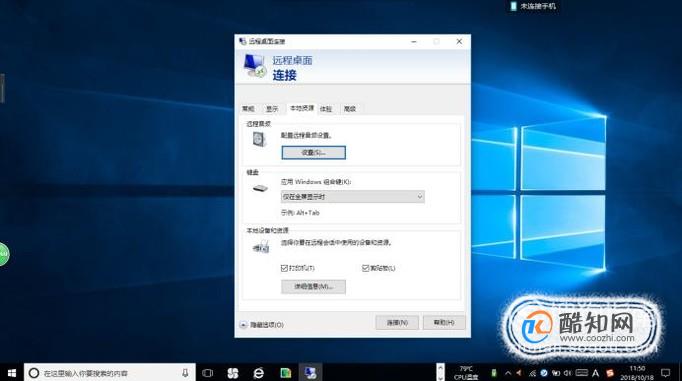Click the taskbar toolbar scroll arrows

click(441, 373)
